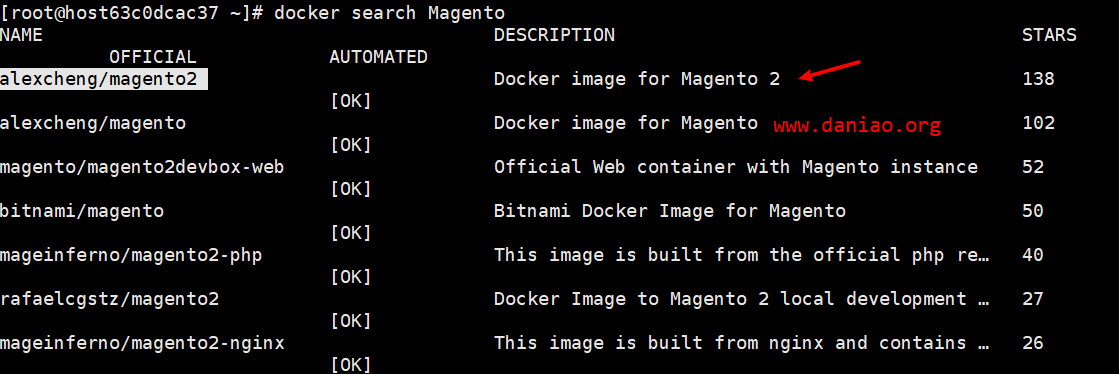The width and height of the screenshot is (1119, 374).
Task: Click the DESCRIPTION column header
Action: tap(554, 35)
